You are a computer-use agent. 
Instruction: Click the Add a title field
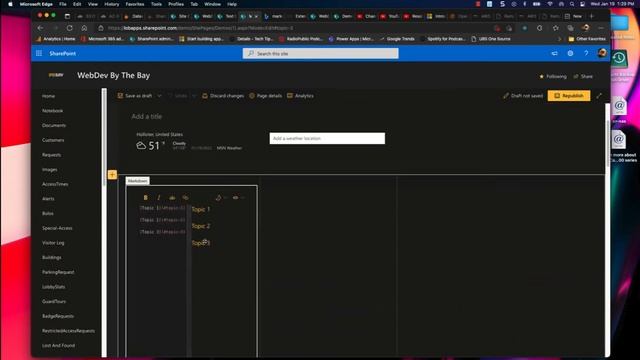(x=147, y=117)
